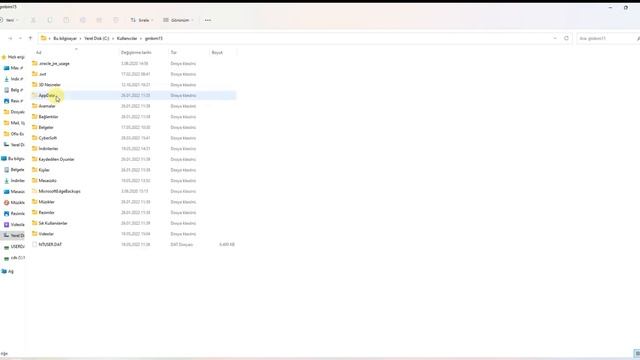Sort by the Ad column header
This screenshot has height=360, width=640.
(39, 53)
